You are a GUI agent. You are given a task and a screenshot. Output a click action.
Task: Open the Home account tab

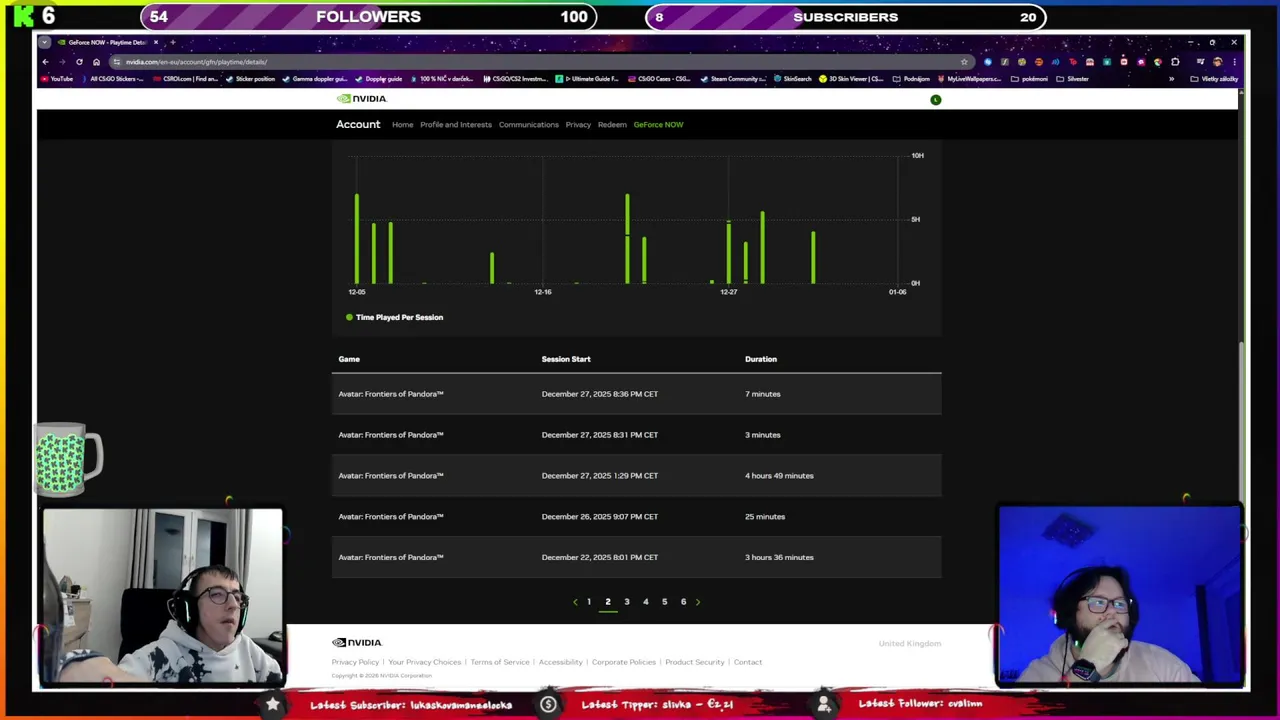402,125
